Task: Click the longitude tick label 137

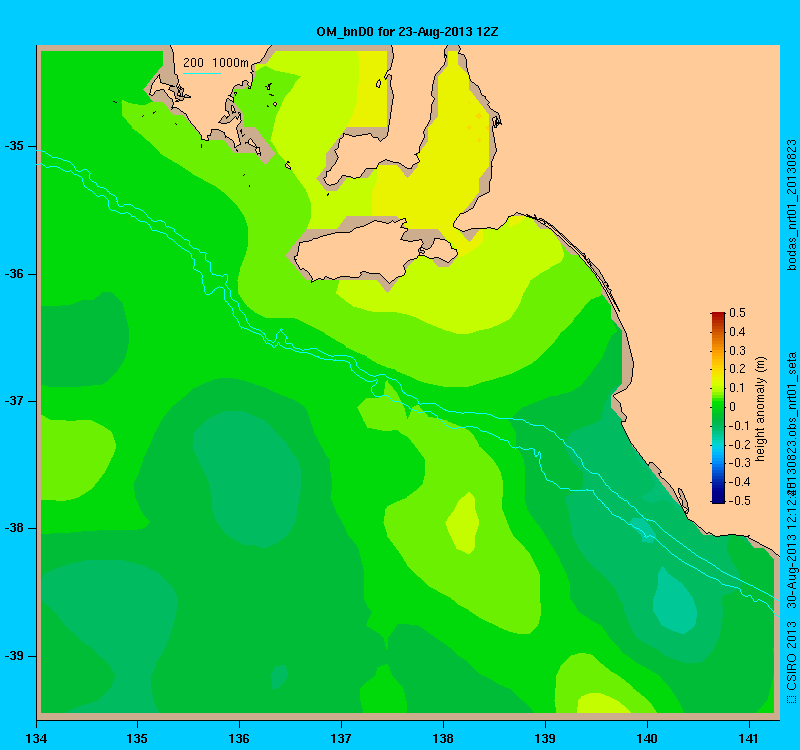Action: [x=341, y=738]
